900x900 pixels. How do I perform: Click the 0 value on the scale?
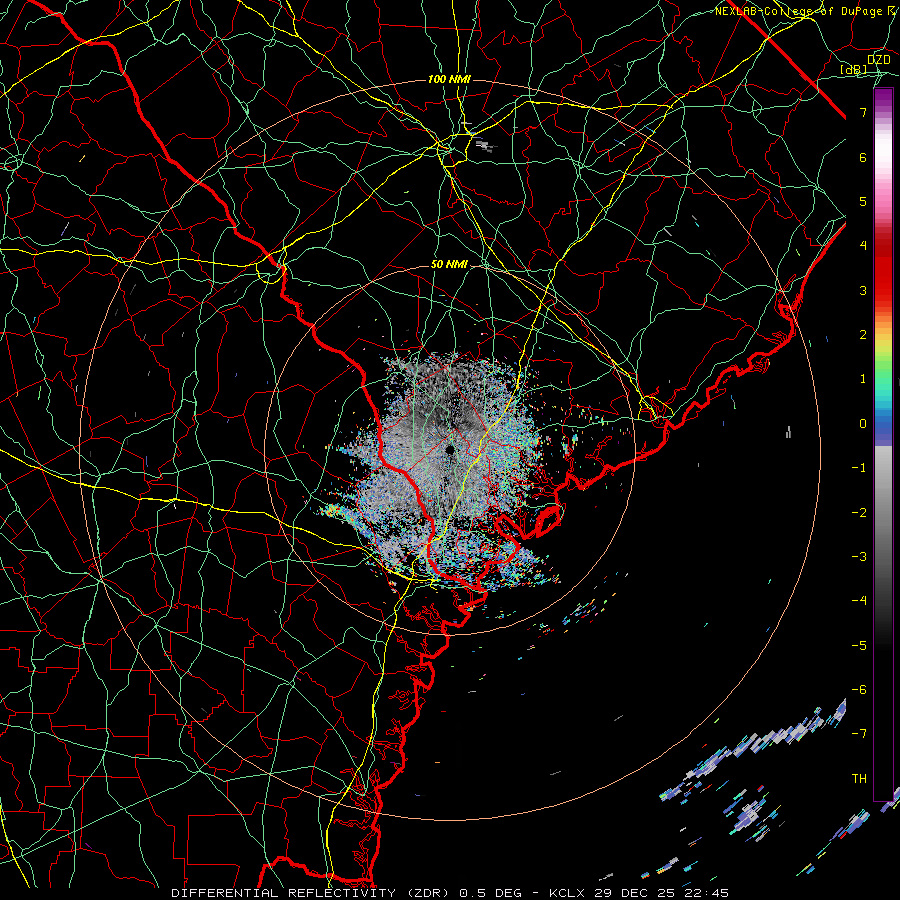click(x=863, y=424)
